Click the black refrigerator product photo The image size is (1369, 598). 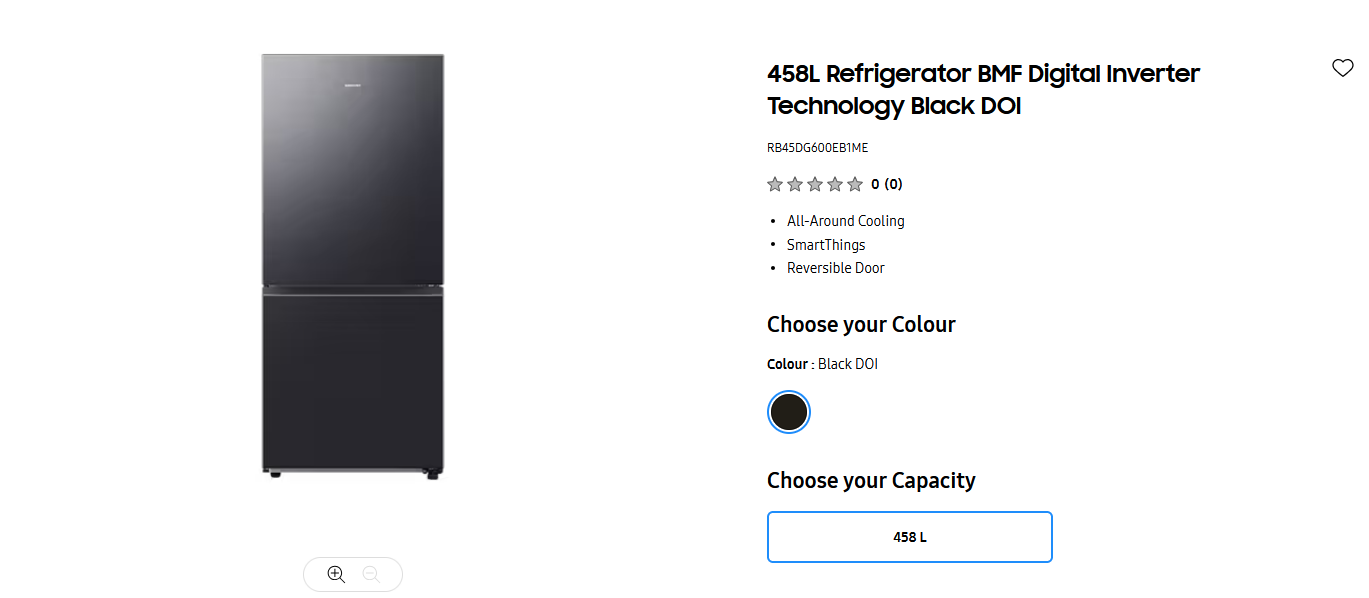pyautogui.click(x=352, y=265)
